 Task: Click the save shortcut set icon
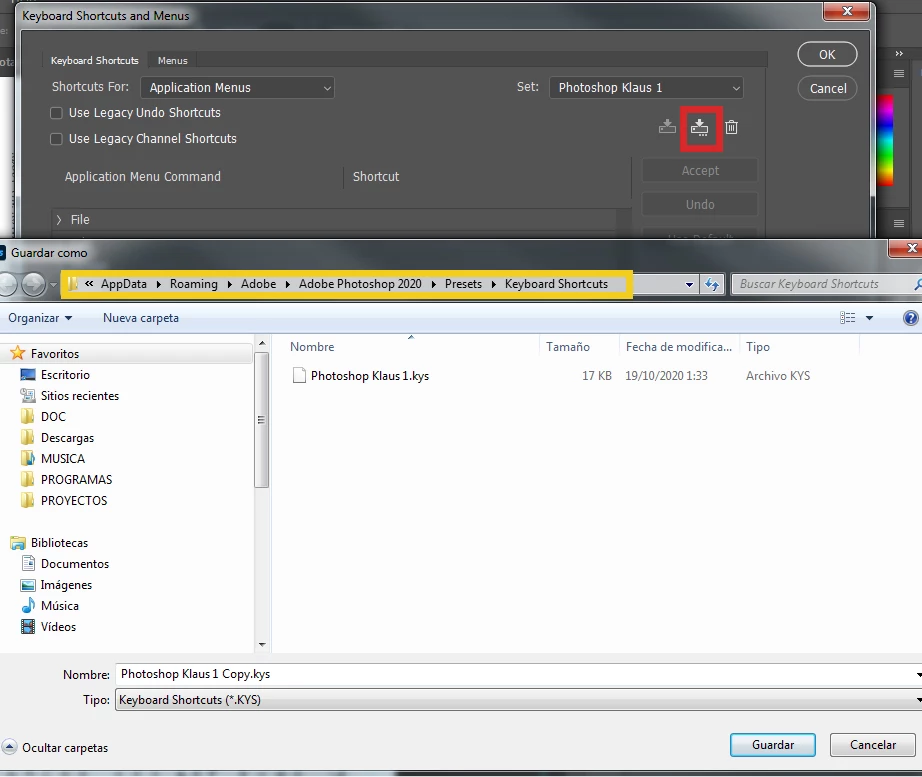667,126
